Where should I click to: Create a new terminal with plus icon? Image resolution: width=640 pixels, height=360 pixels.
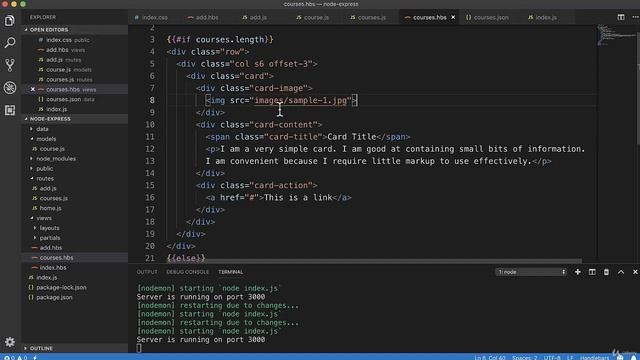click(578, 272)
